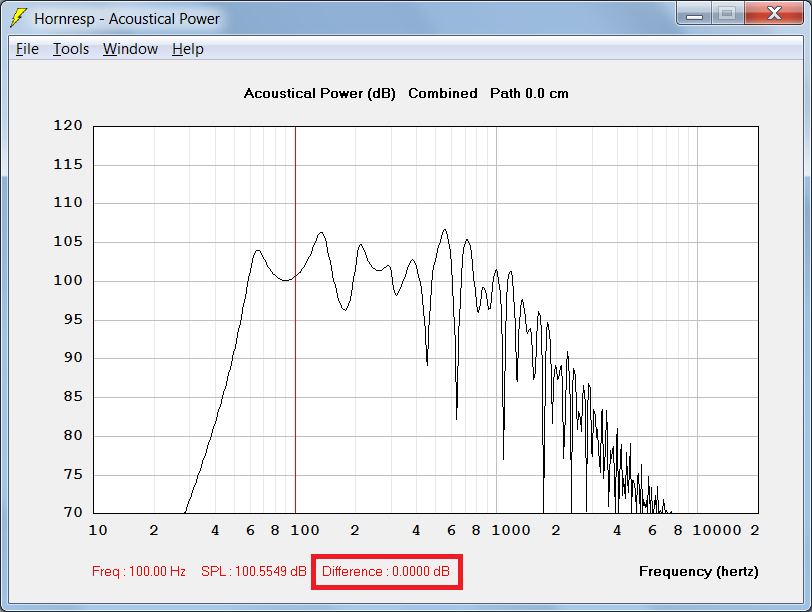812x612 pixels.
Task: Click the 'Hornresp - Acoustical Power' title text
Action: [x=127, y=19]
